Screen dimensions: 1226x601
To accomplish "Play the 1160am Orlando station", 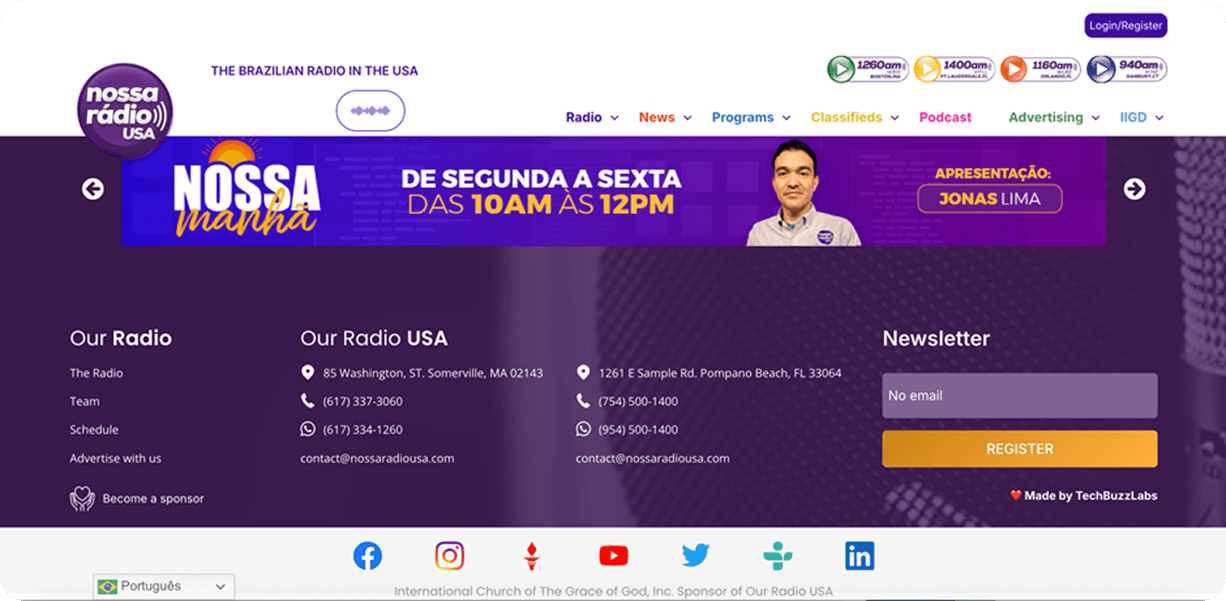I will 1040,69.
